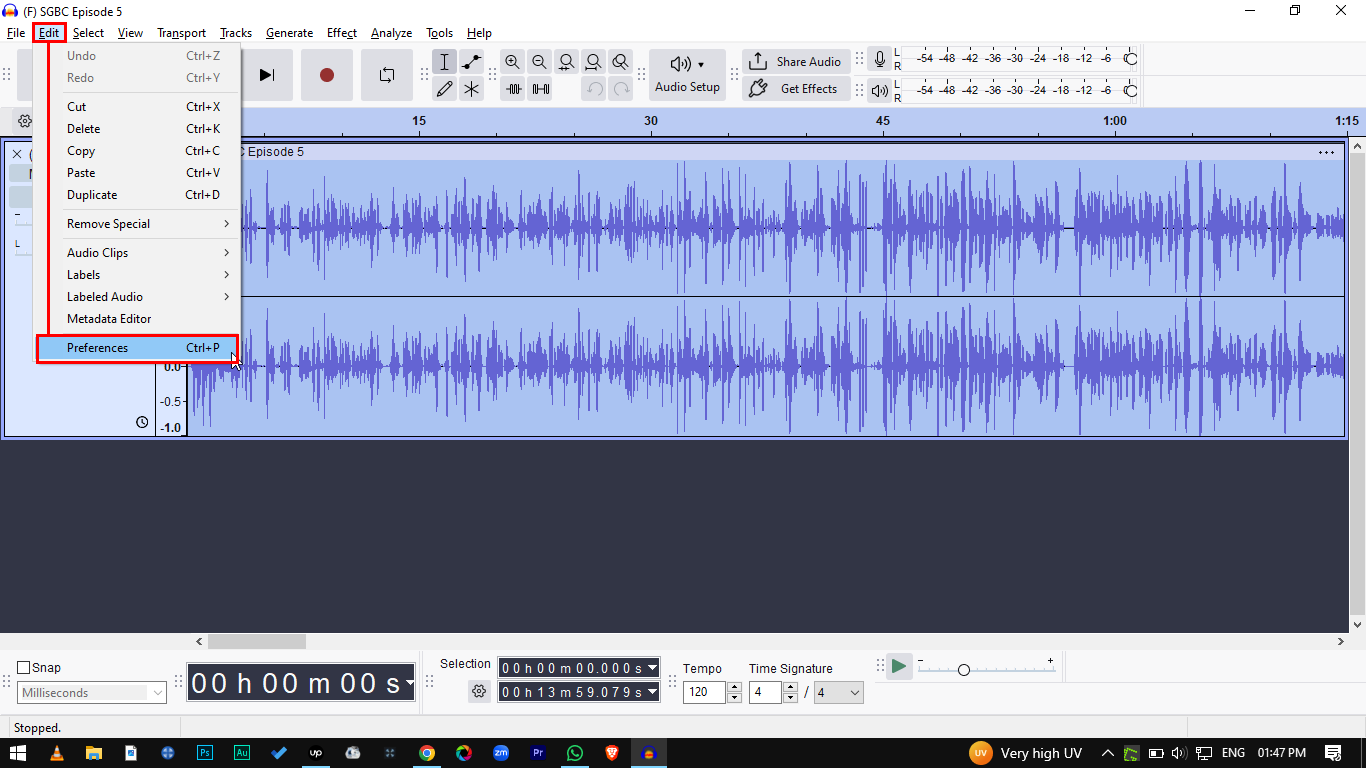Click the Play-at-speed green button
Screen dimensions: 1366x768
[899, 666]
